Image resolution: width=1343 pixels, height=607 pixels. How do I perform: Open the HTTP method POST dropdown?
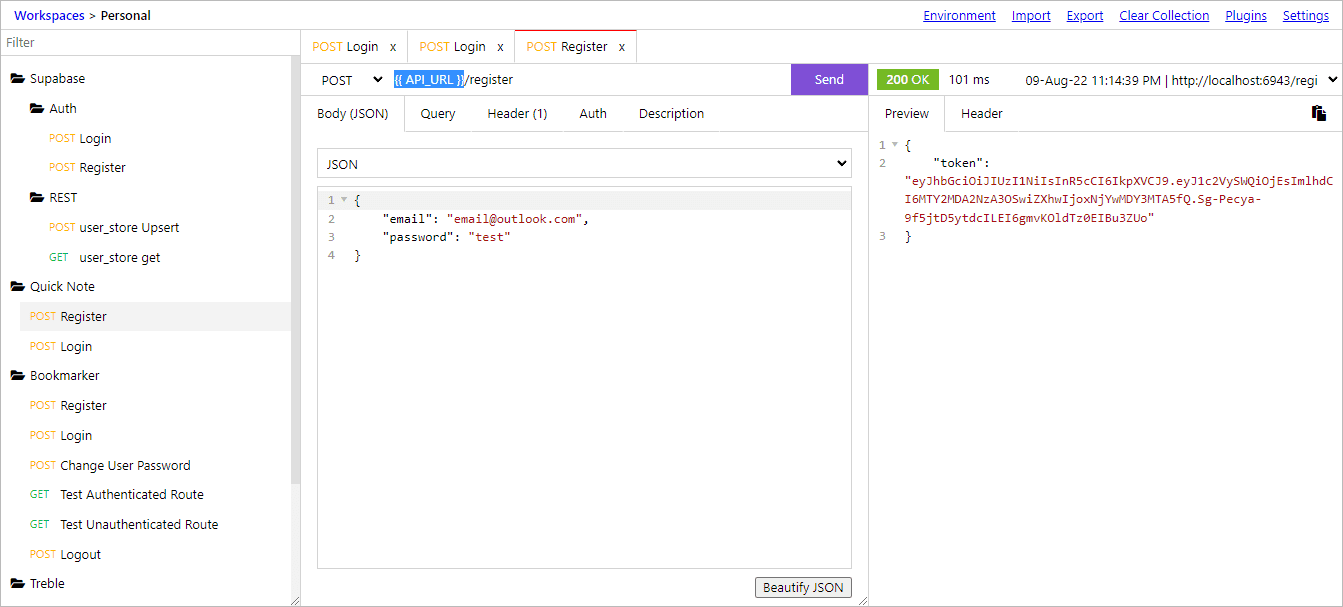[351, 80]
